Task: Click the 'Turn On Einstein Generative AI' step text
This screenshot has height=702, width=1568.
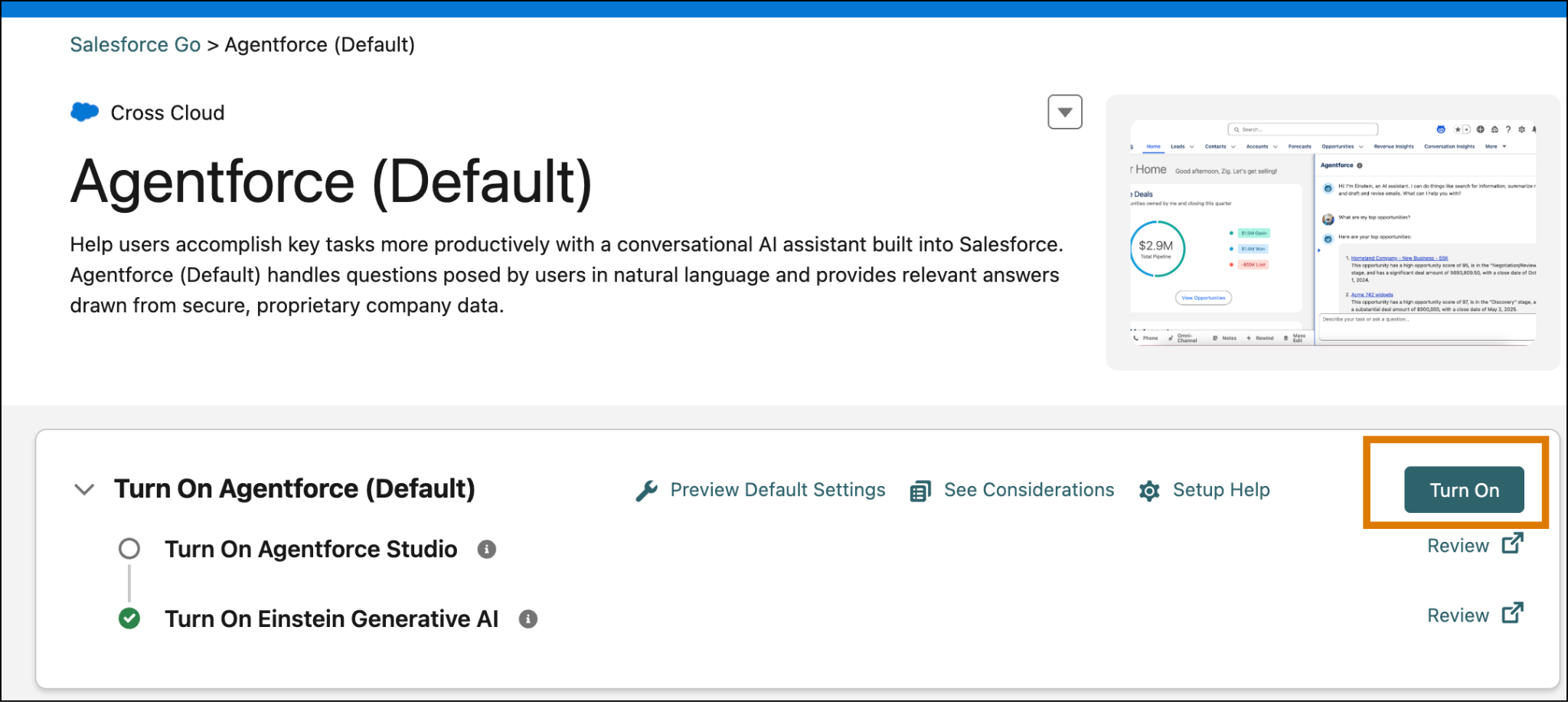Action: tap(332, 619)
